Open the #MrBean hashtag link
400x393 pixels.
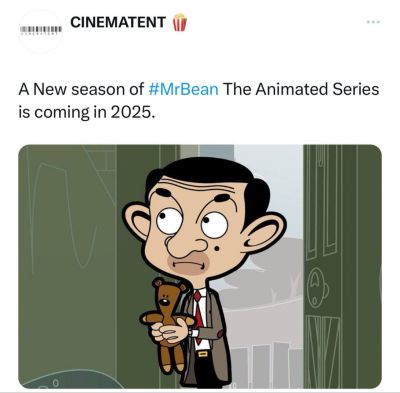183,90
